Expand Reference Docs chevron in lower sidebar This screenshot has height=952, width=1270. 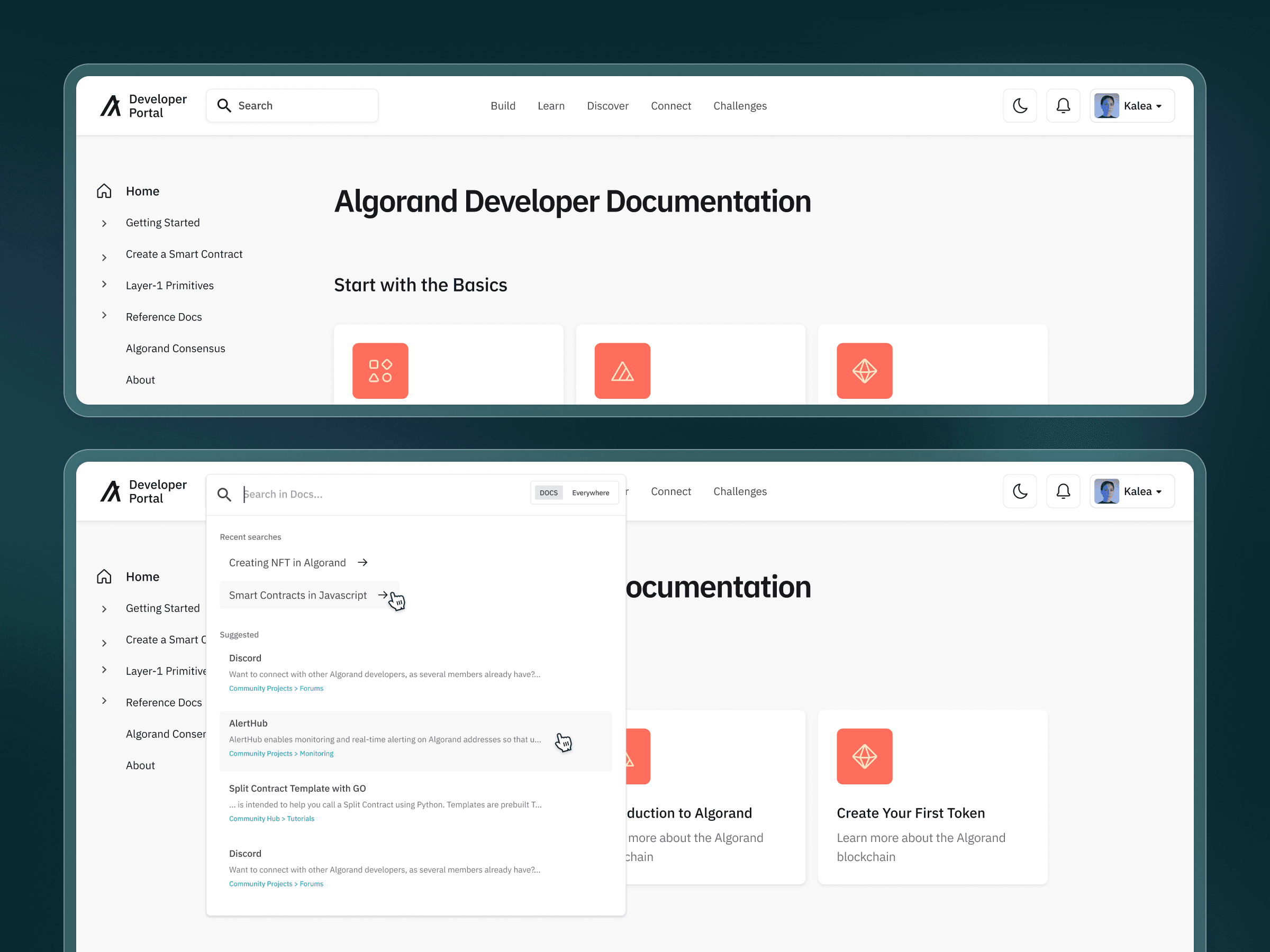104,701
